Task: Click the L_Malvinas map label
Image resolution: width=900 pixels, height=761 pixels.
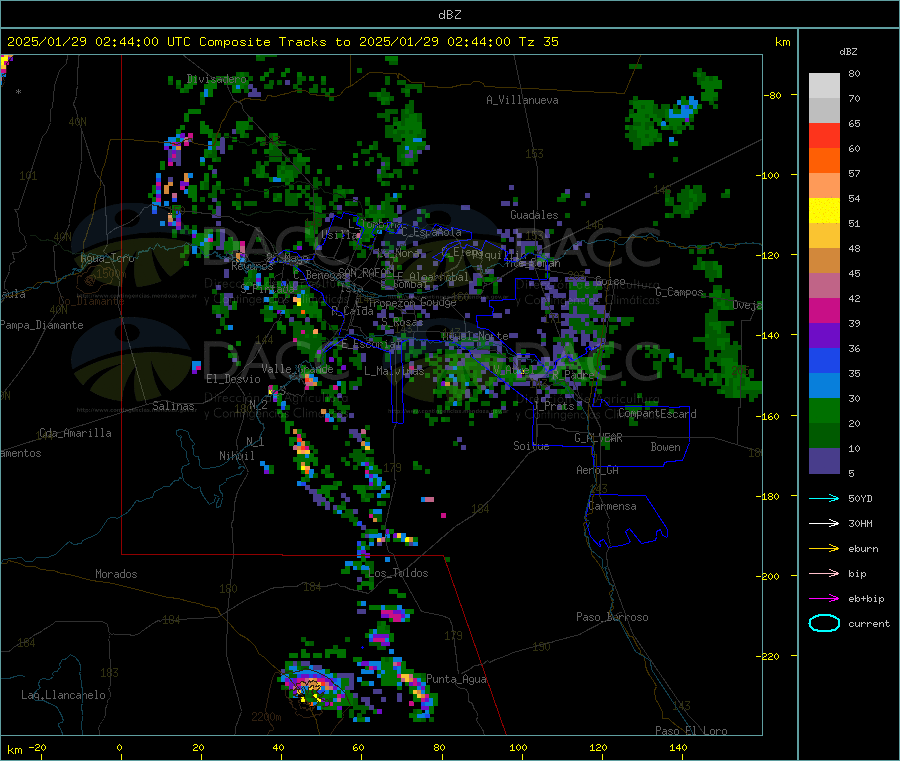Action: pos(394,371)
